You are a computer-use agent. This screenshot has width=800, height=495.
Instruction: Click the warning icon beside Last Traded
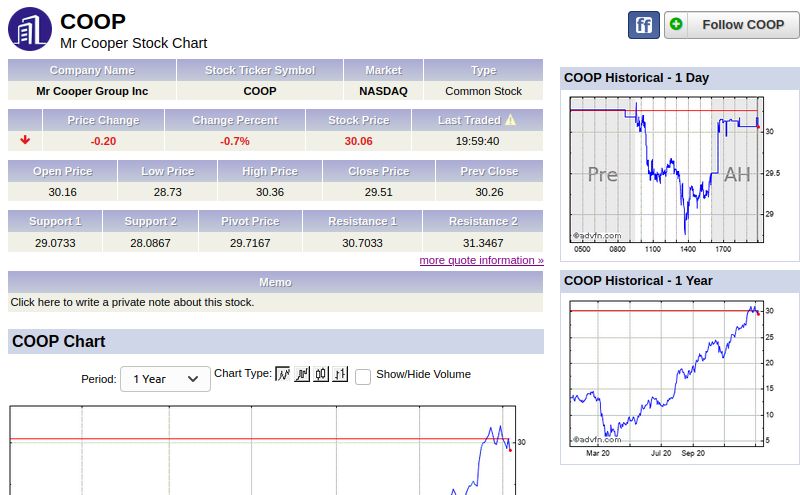(x=510, y=120)
